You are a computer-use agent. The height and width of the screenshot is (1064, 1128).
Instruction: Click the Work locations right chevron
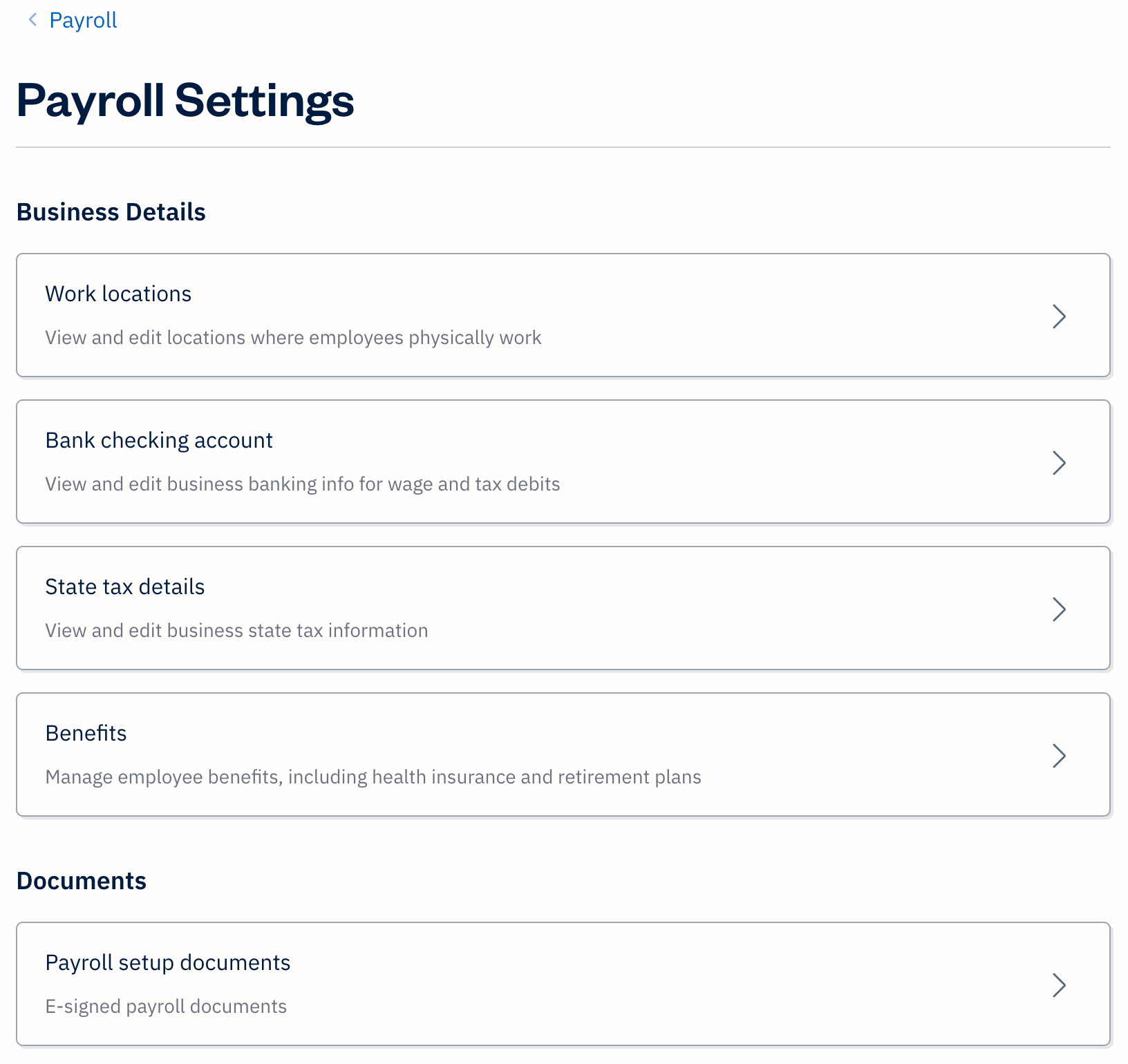[1060, 316]
